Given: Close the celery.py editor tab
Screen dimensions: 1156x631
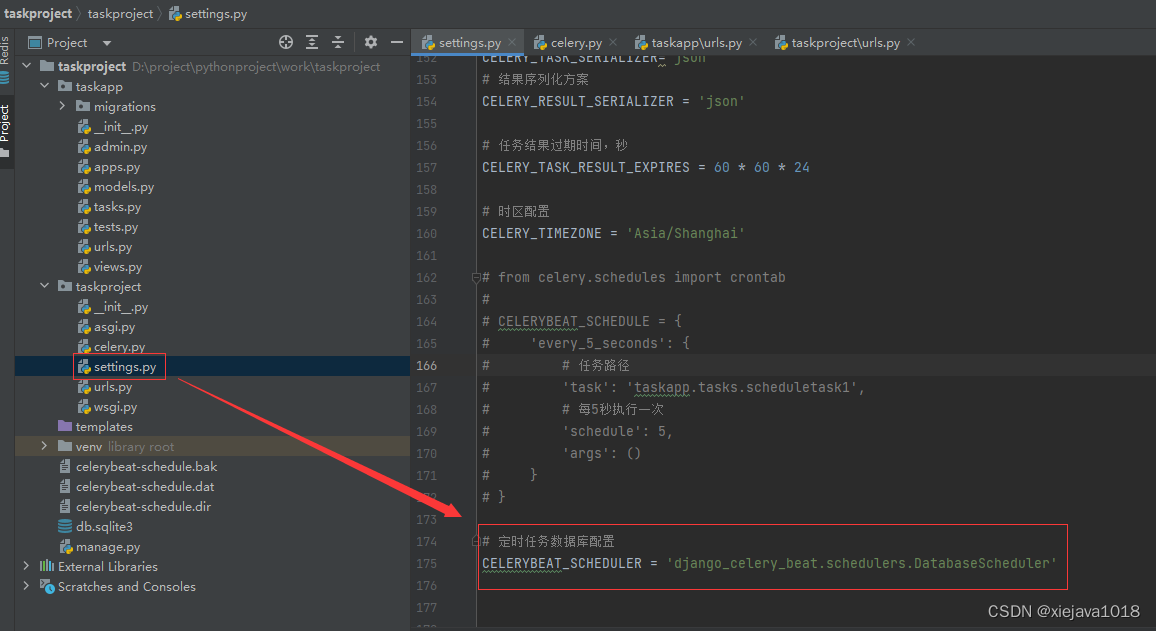Looking at the screenshot, I should click(613, 43).
